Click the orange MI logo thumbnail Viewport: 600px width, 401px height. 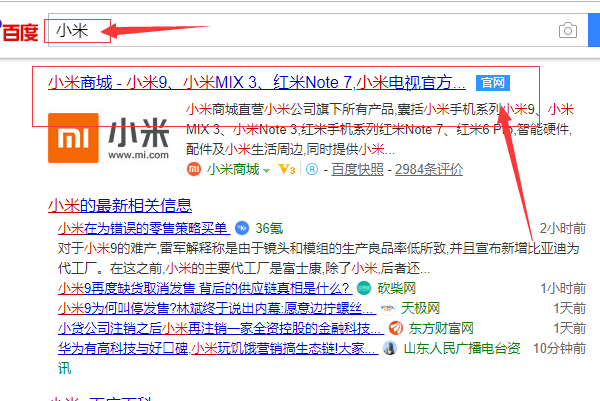coord(73,138)
